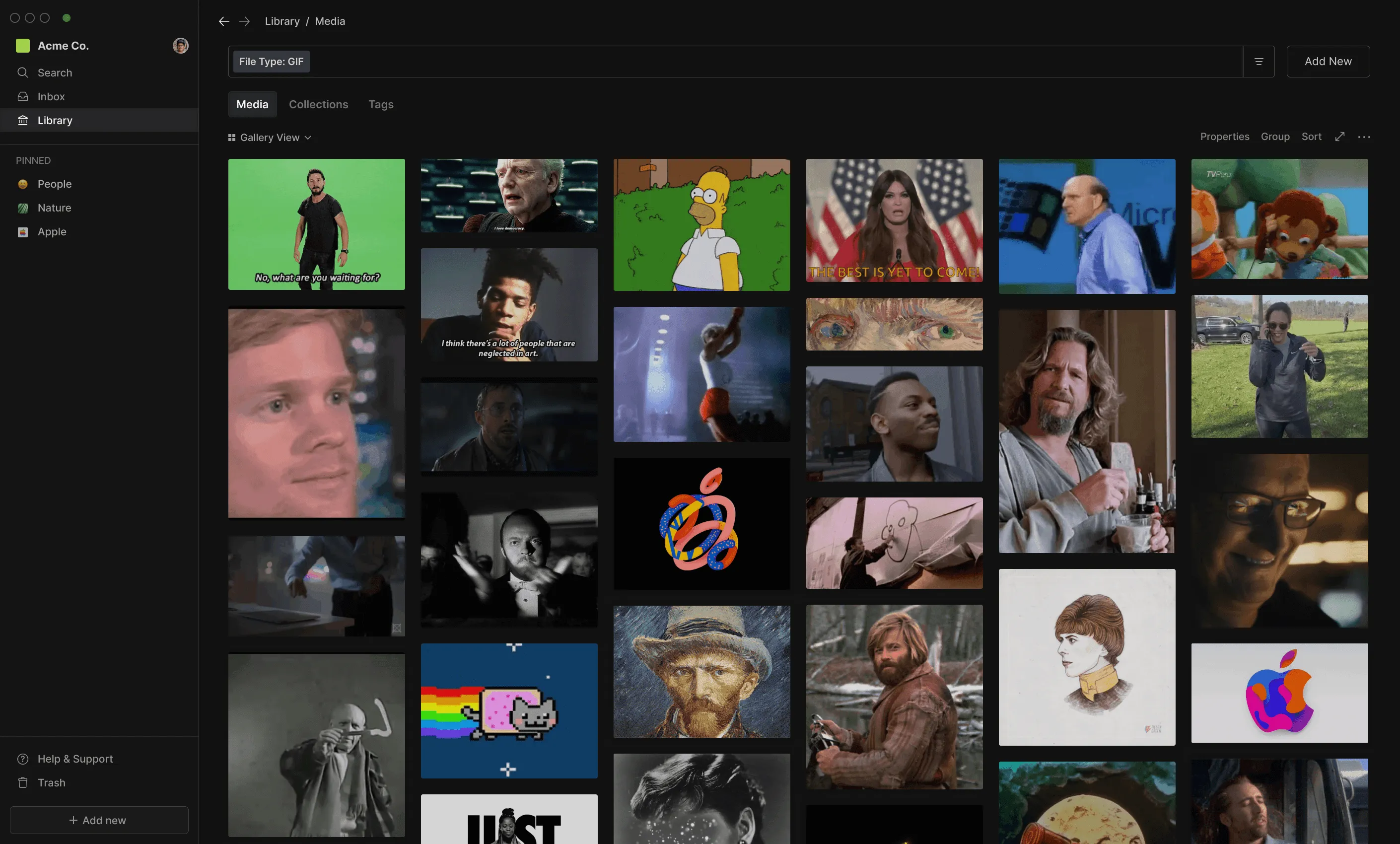Open the blinking man close-up GIF
Screen dimensions: 1400x844
[x=316, y=413]
